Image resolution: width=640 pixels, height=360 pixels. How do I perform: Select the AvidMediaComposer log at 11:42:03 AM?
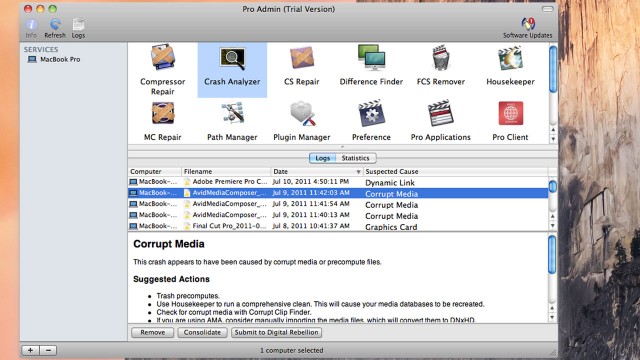point(338,193)
